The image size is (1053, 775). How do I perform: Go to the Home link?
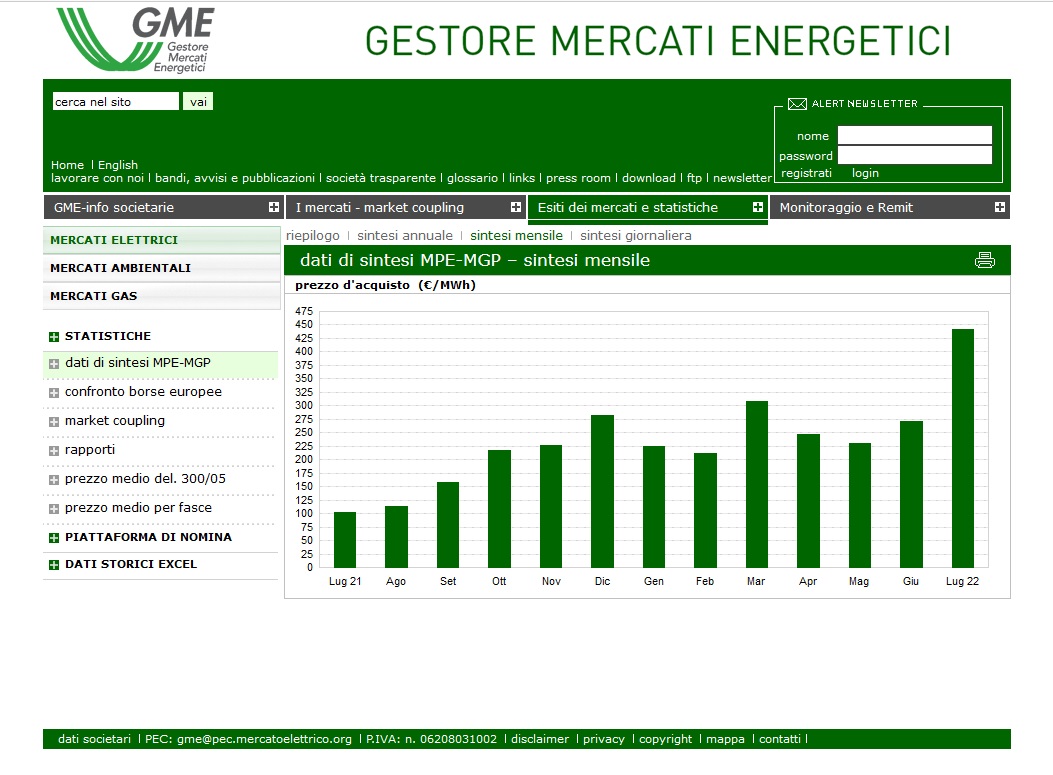pyautogui.click(x=67, y=165)
